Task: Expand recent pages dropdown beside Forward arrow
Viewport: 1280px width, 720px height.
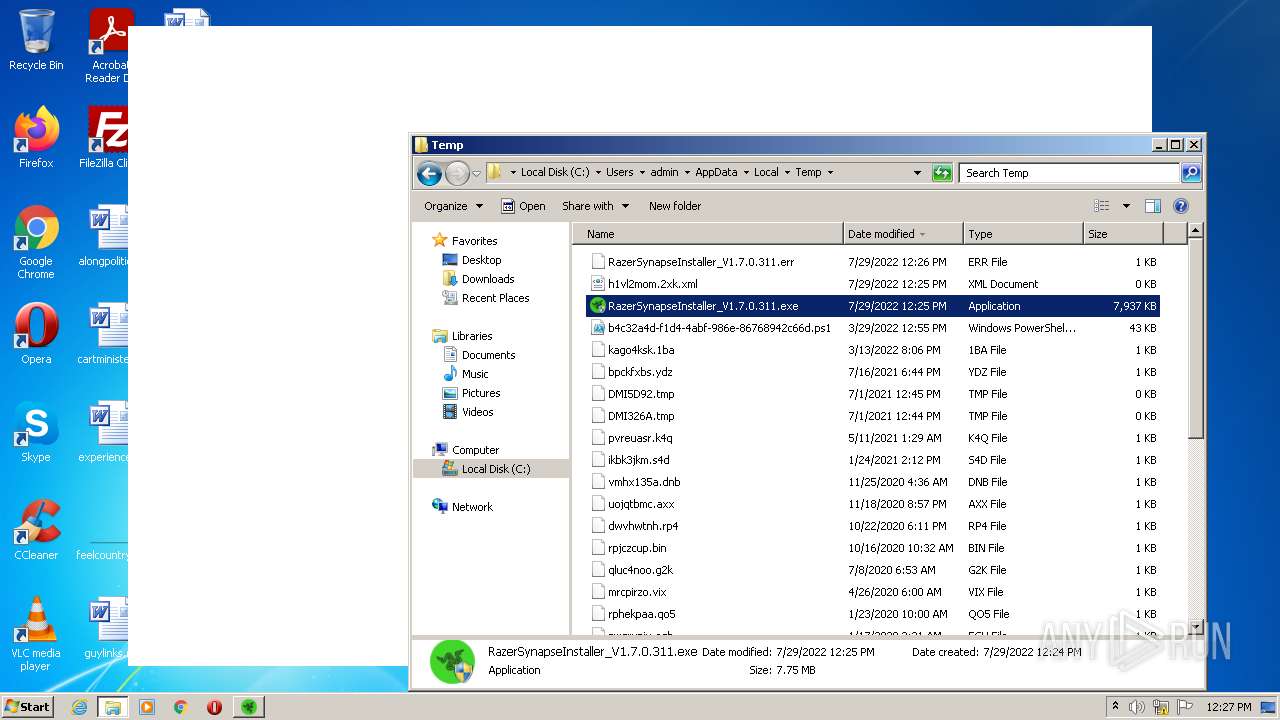Action: tap(476, 173)
